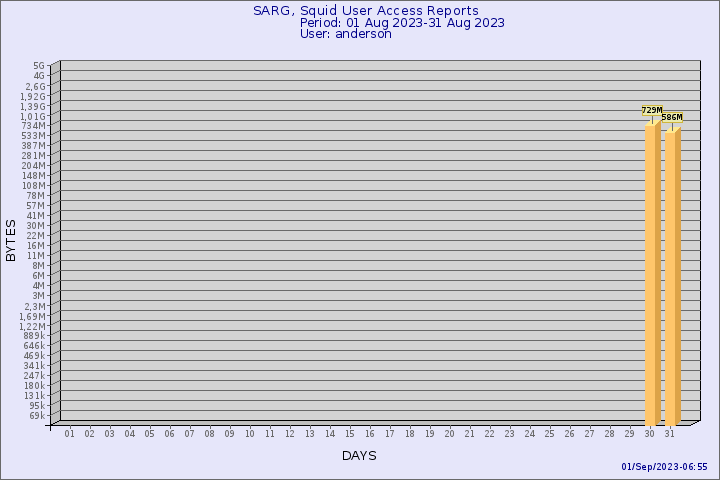The height and width of the screenshot is (480, 720).
Task: Click the 01/Sep/2023-06:55 timestamp
Action: tap(664, 467)
